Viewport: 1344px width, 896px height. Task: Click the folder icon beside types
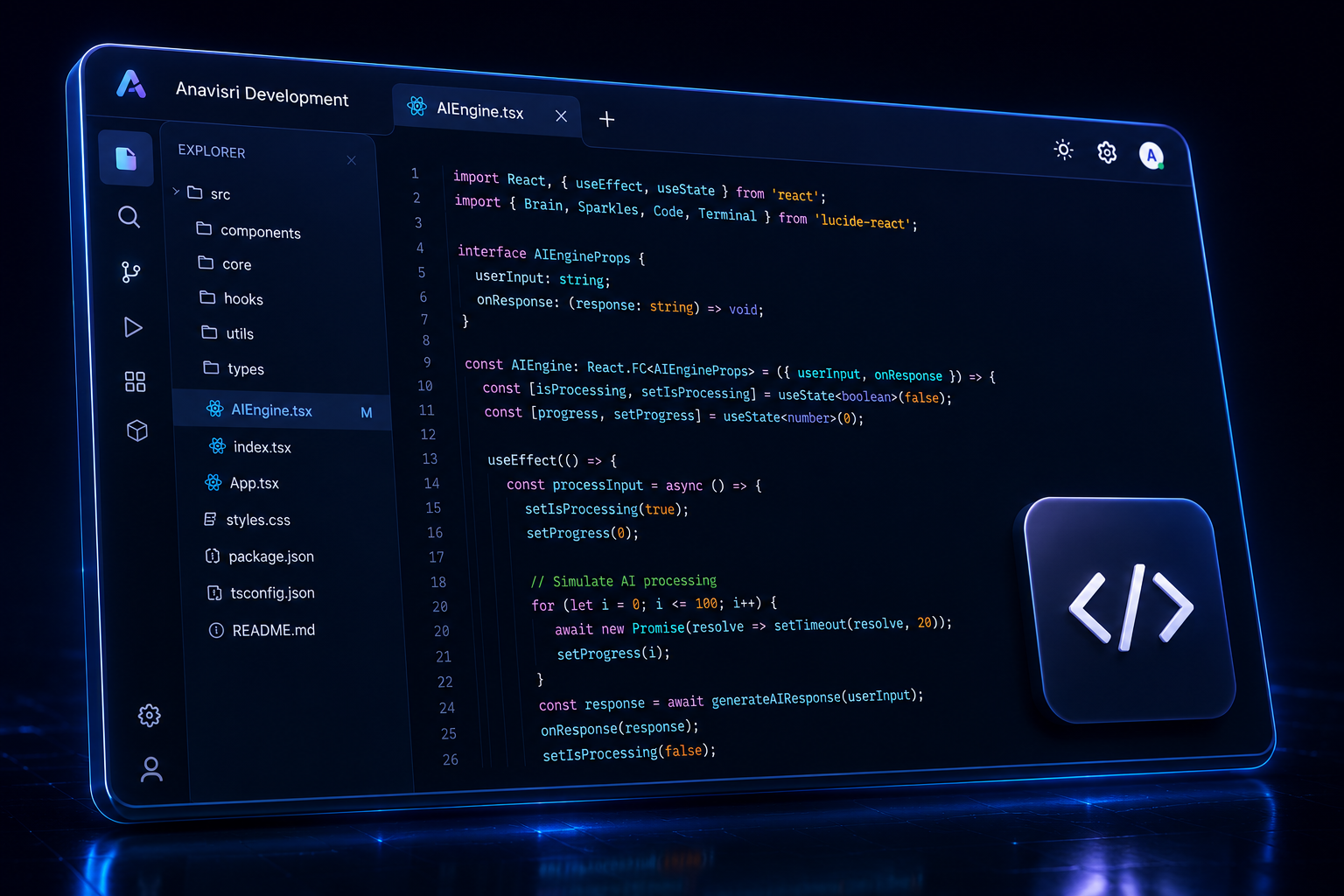pyautogui.click(x=211, y=367)
